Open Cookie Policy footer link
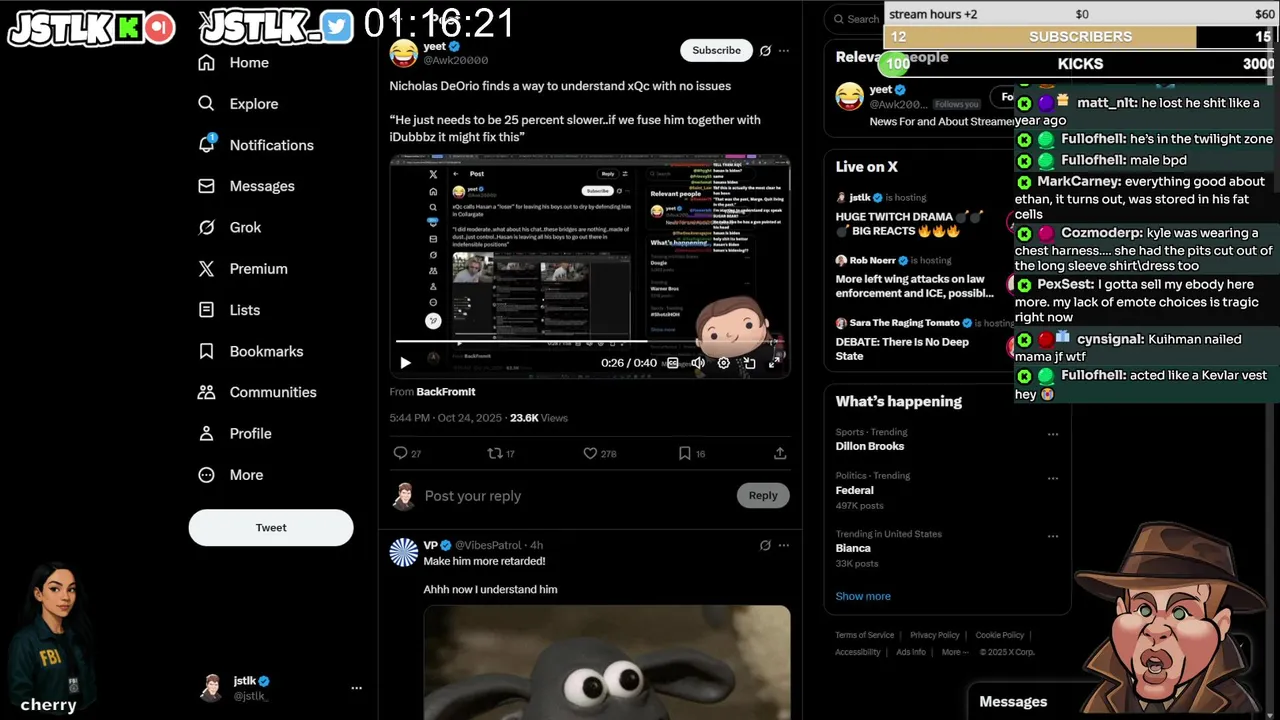The width and height of the screenshot is (1280, 720). tap(1000, 635)
